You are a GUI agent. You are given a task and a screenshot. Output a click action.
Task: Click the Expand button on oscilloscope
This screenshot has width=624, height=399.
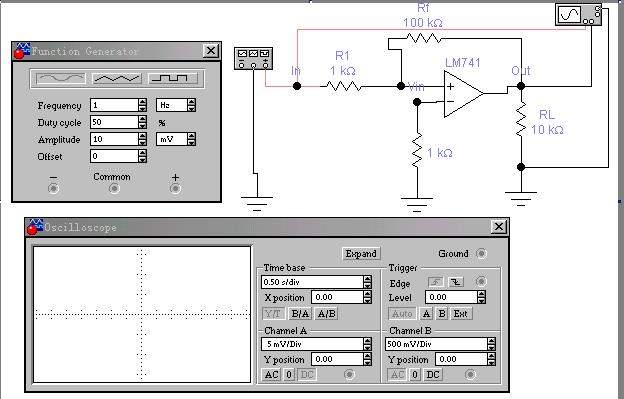click(361, 254)
